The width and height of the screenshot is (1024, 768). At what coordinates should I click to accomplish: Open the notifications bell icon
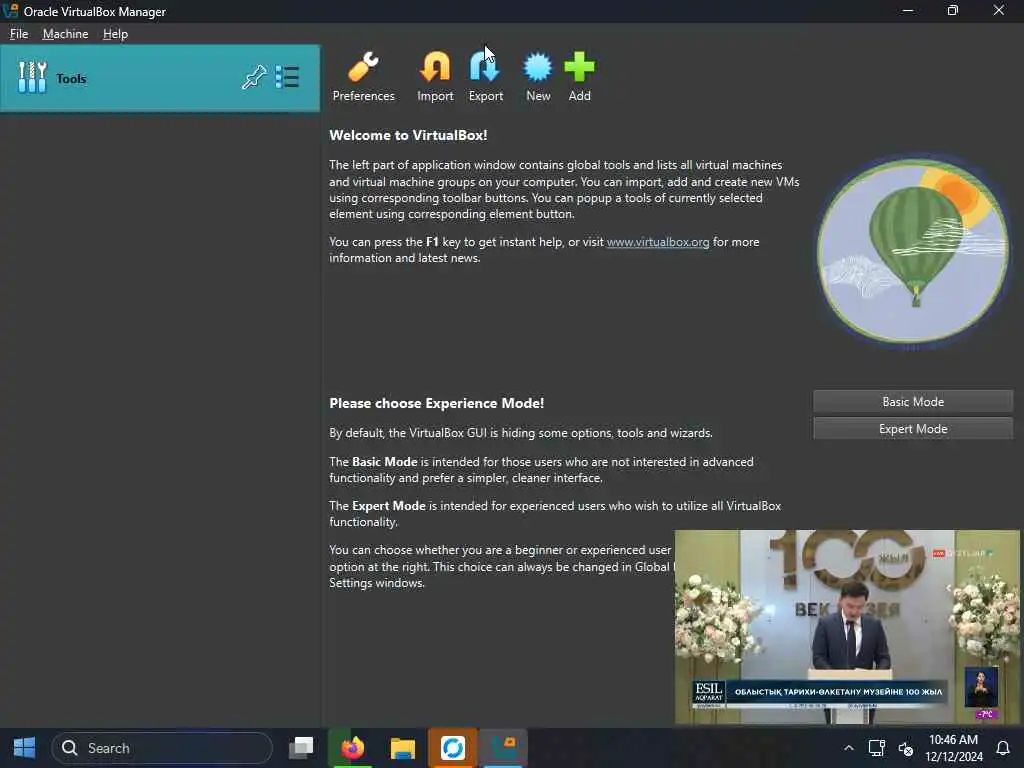coord(1003,748)
